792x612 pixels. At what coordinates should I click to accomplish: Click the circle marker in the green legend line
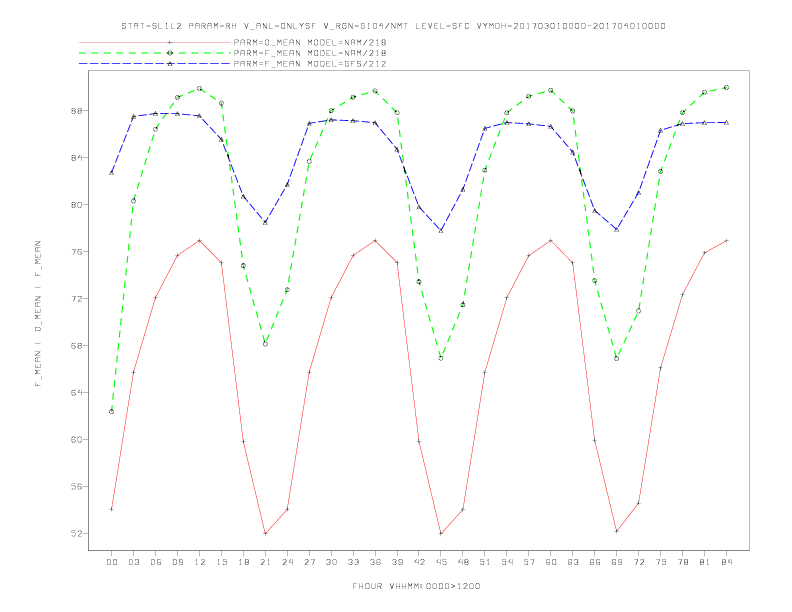click(x=170, y=53)
